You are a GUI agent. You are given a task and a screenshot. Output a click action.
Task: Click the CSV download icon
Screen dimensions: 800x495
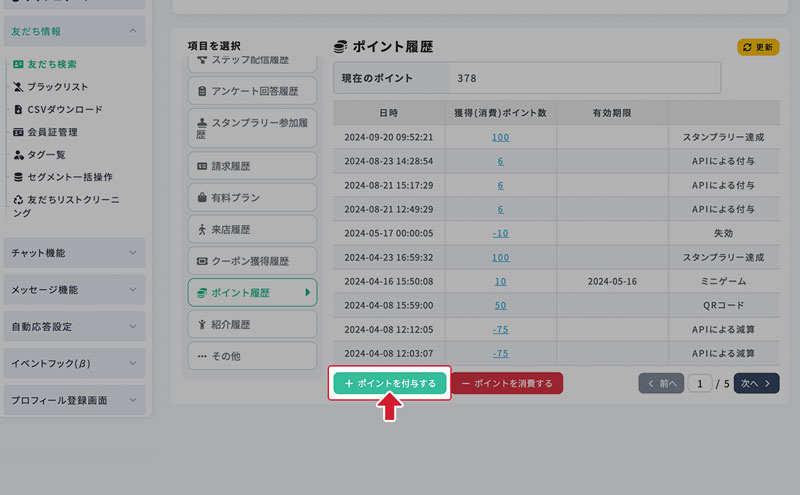tap(18, 109)
